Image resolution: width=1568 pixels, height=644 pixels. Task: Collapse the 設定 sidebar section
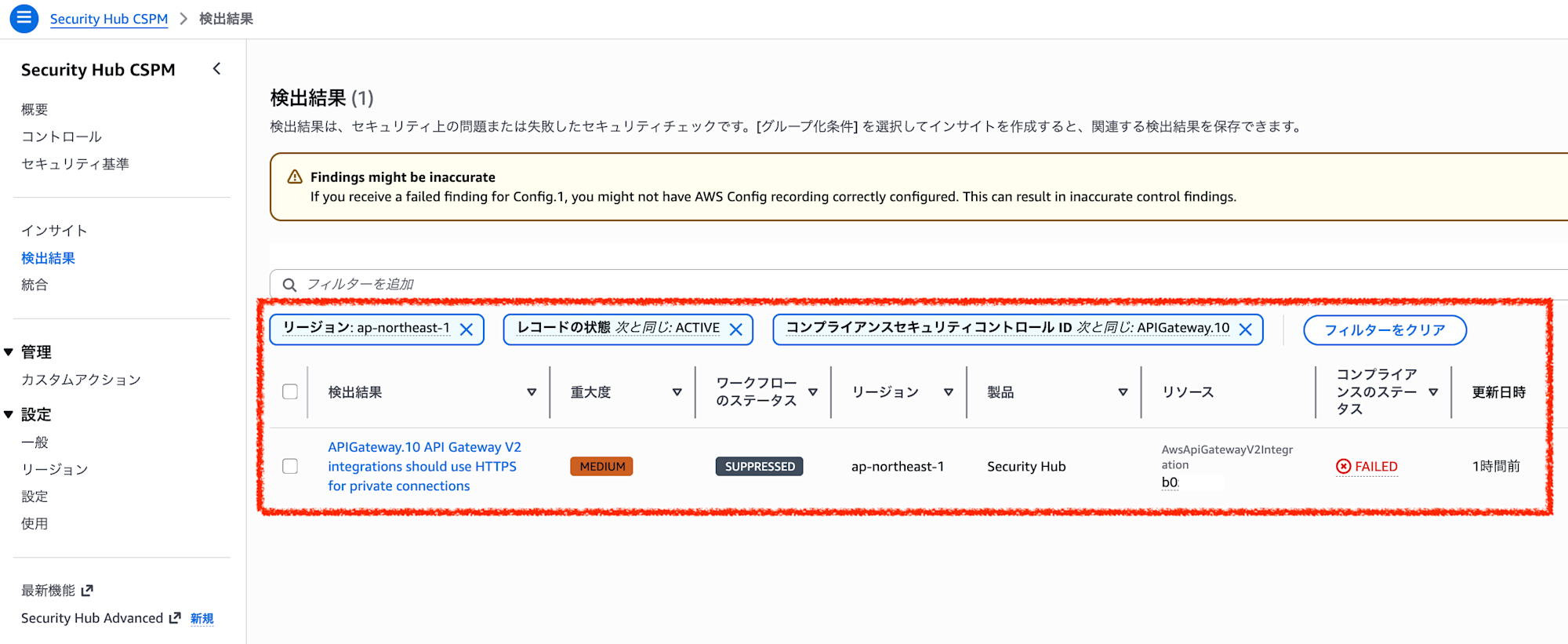[x=9, y=414]
